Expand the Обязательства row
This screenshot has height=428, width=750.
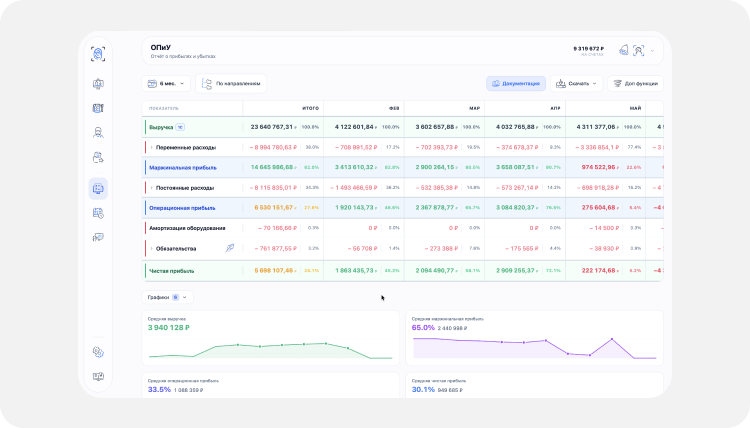152,249
